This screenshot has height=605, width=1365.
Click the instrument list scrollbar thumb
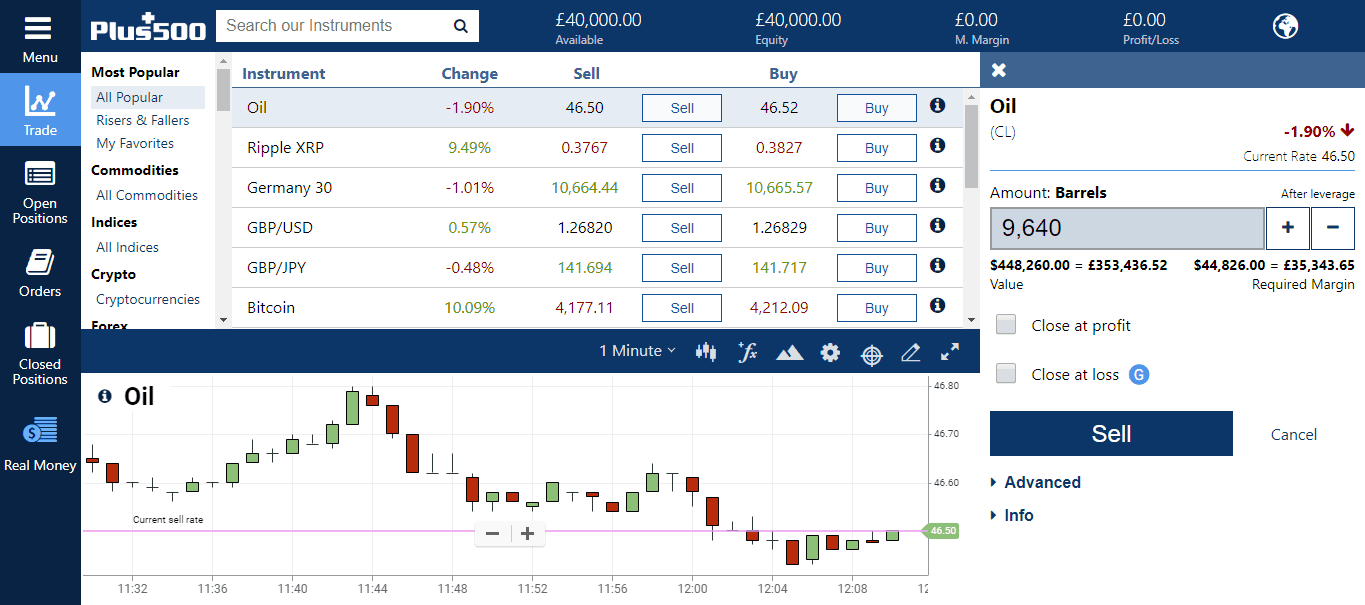point(971,146)
